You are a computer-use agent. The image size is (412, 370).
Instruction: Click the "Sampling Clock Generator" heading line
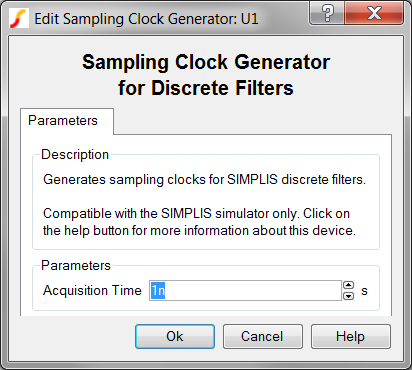pyautogui.click(x=206, y=62)
